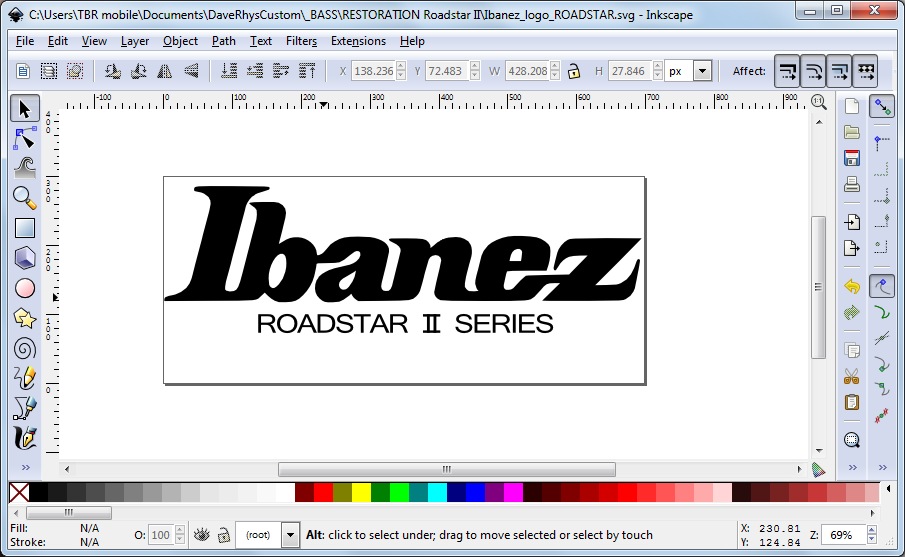
Task: Rotate selection 90 degrees clockwise
Action: coord(139,71)
